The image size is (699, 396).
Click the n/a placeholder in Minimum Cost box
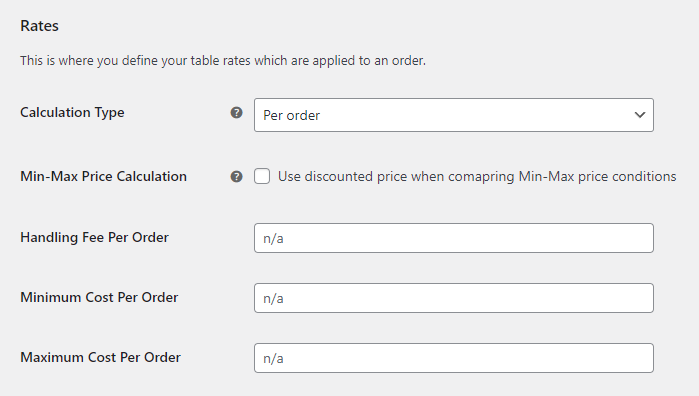[273, 298]
